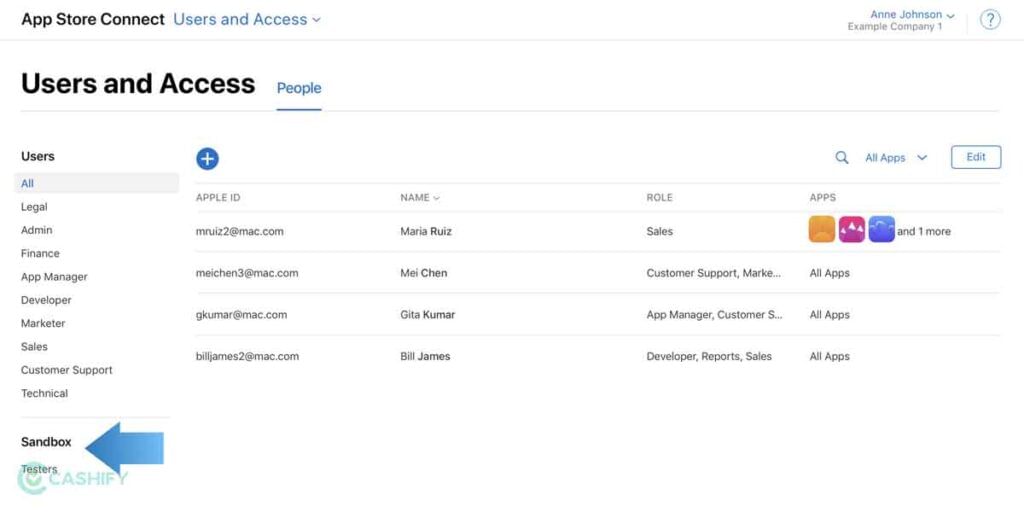The width and height of the screenshot is (1024, 512).
Task: Select the All users filter
Action: tap(96, 184)
